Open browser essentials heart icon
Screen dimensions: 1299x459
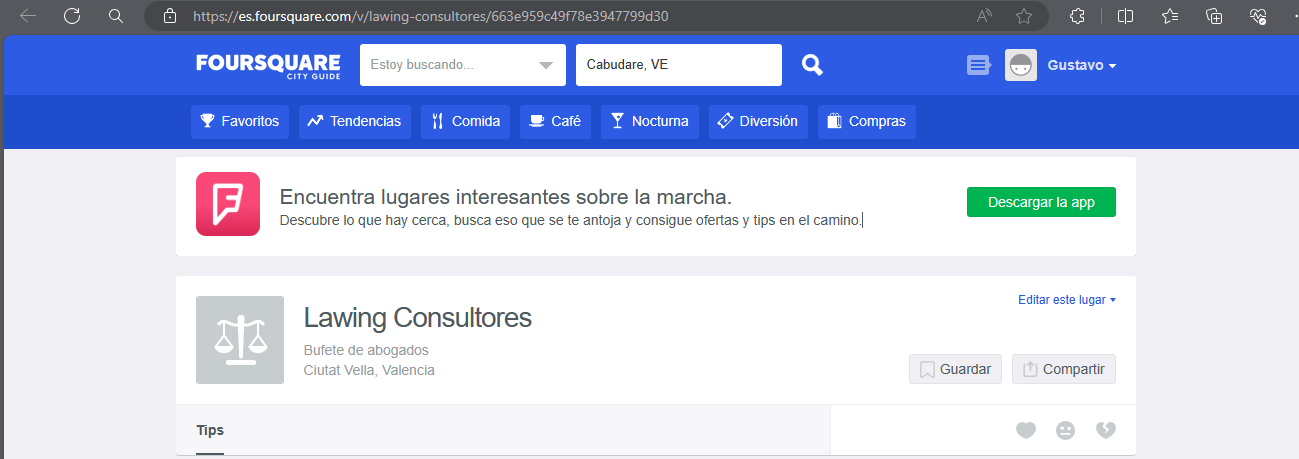click(1259, 16)
